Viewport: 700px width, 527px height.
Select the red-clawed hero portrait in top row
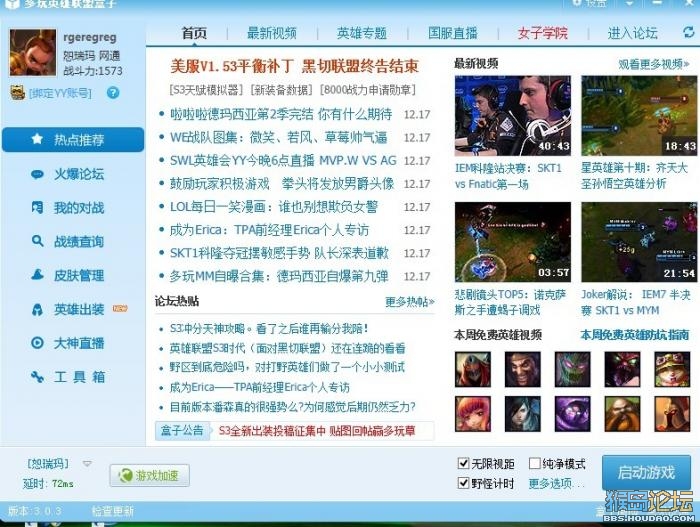point(622,369)
